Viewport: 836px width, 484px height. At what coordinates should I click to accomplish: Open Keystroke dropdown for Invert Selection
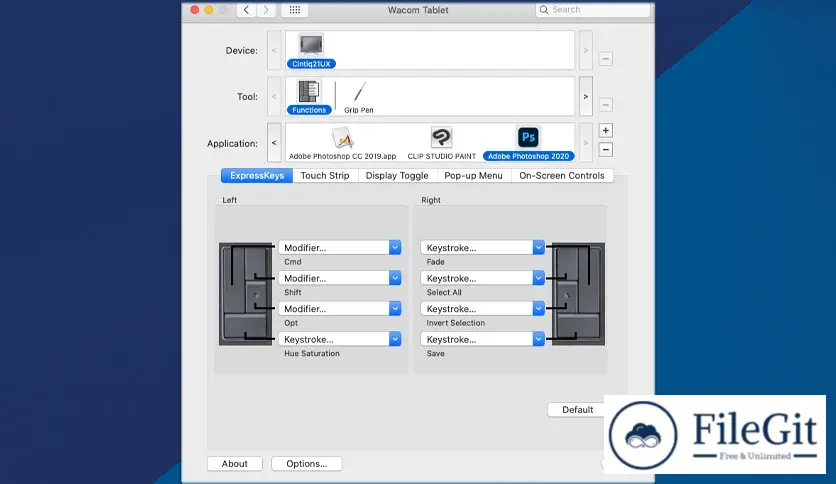coord(483,309)
